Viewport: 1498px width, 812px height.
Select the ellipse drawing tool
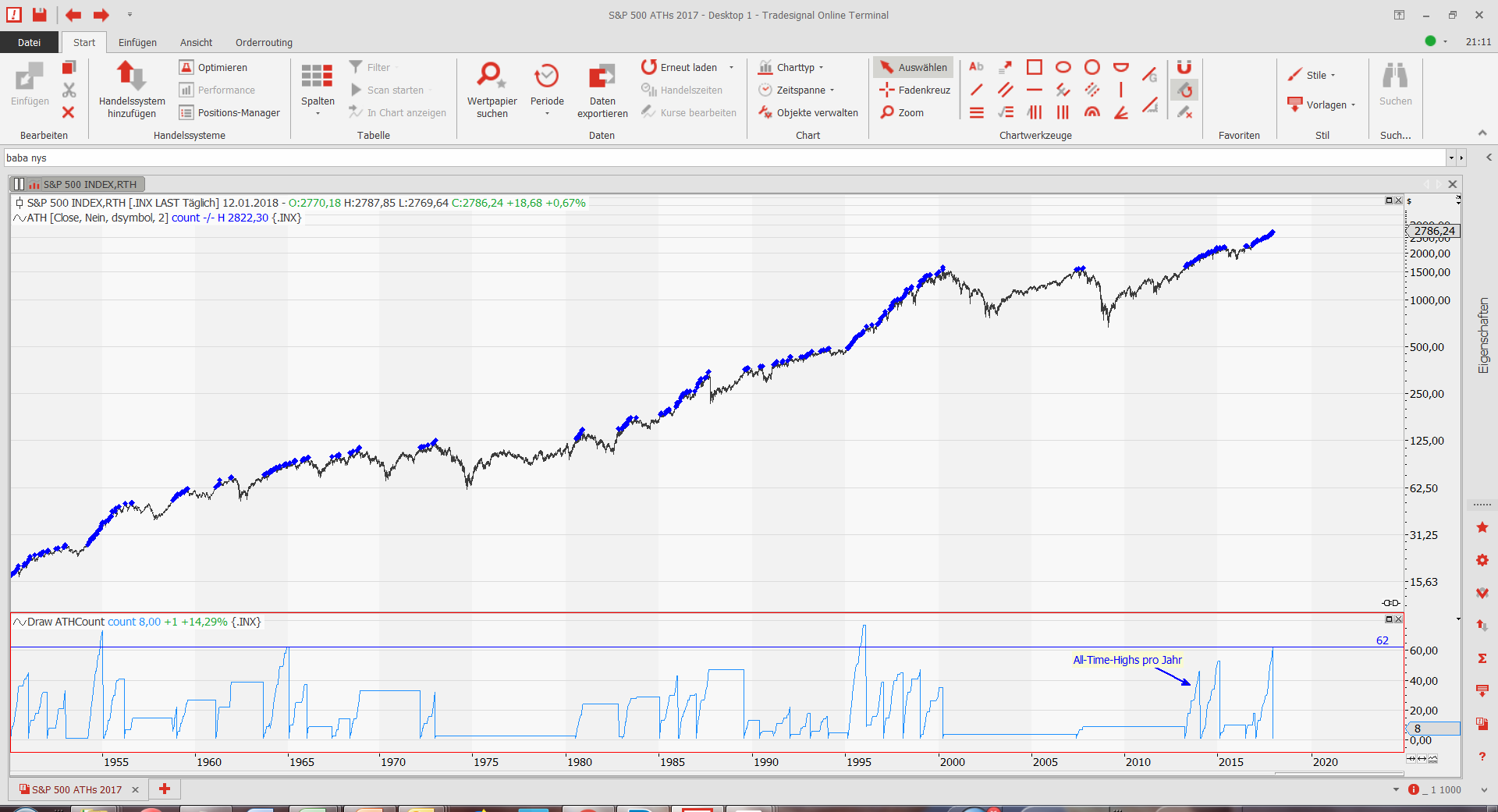pyautogui.click(x=1063, y=67)
